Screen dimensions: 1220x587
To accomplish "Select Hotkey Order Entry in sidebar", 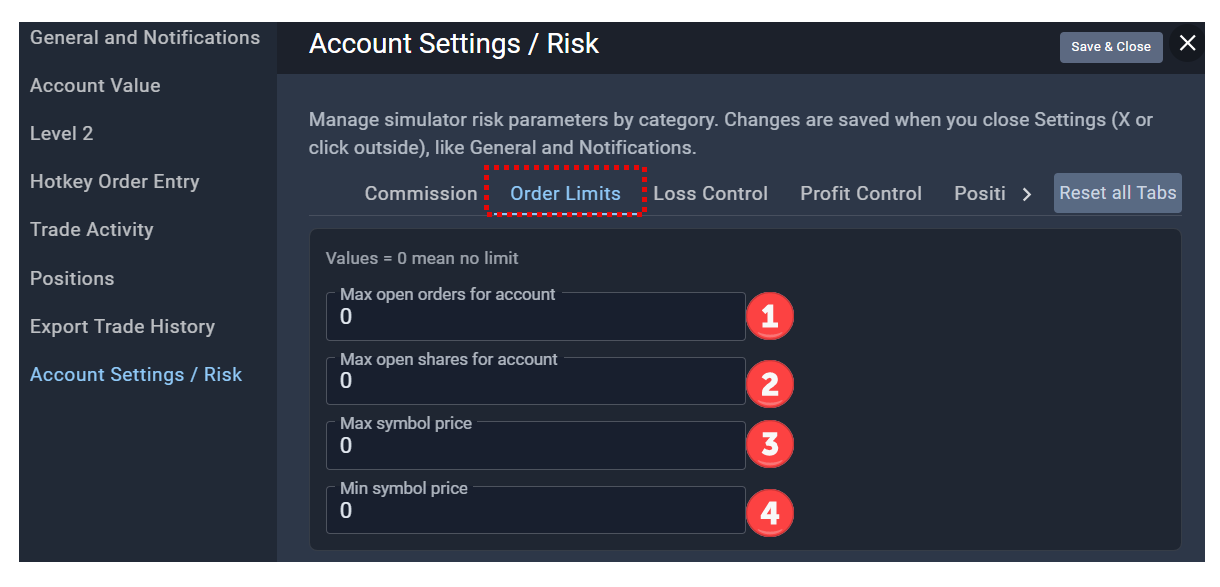I will (115, 181).
